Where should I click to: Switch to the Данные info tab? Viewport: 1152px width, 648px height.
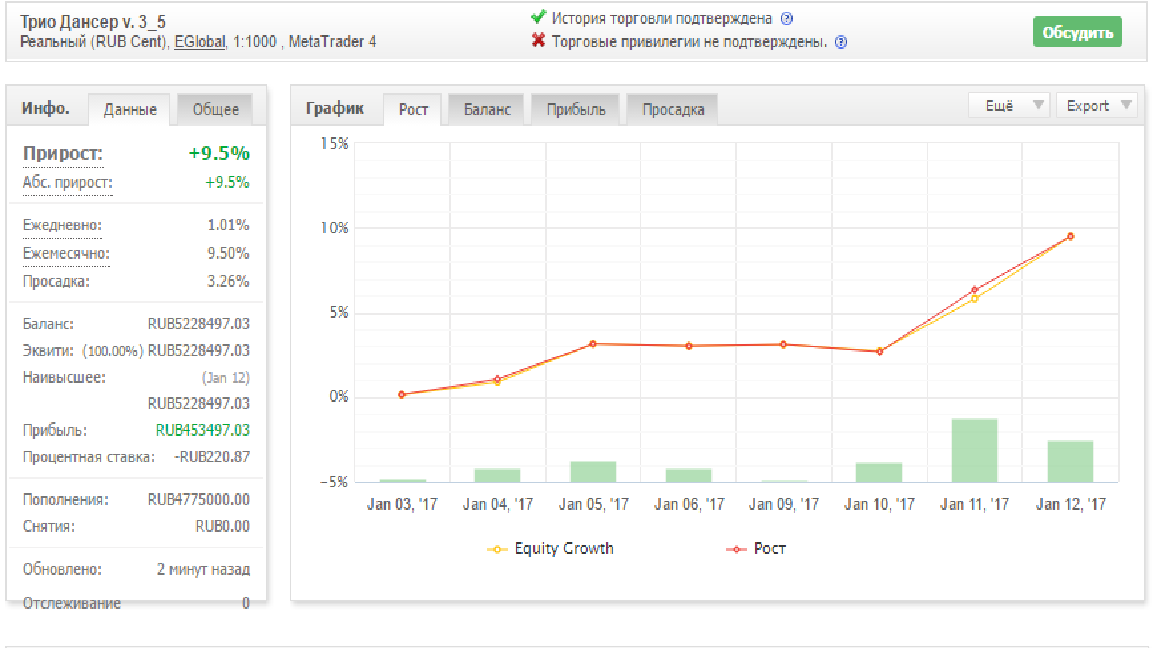pyautogui.click(x=130, y=109)
